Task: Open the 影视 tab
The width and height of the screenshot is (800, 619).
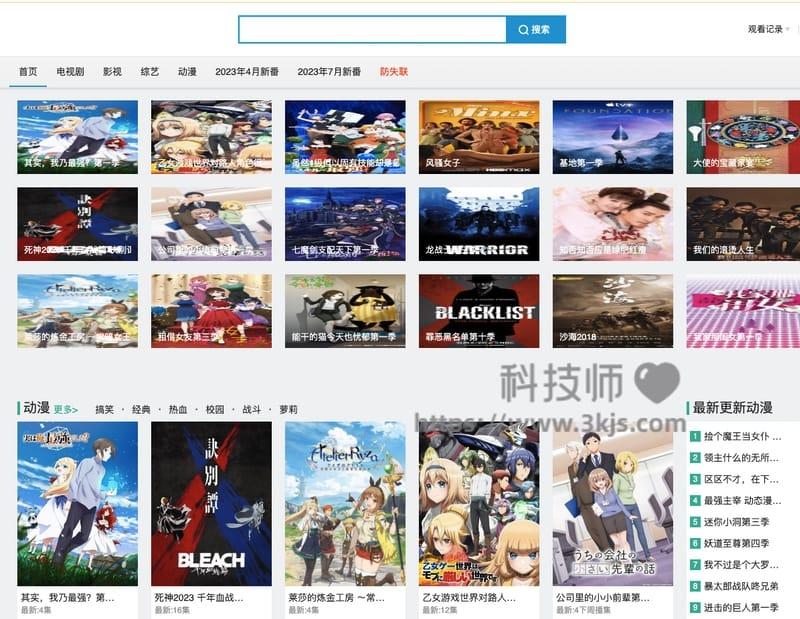Action: pyautogui.click(x=112, y=71)
